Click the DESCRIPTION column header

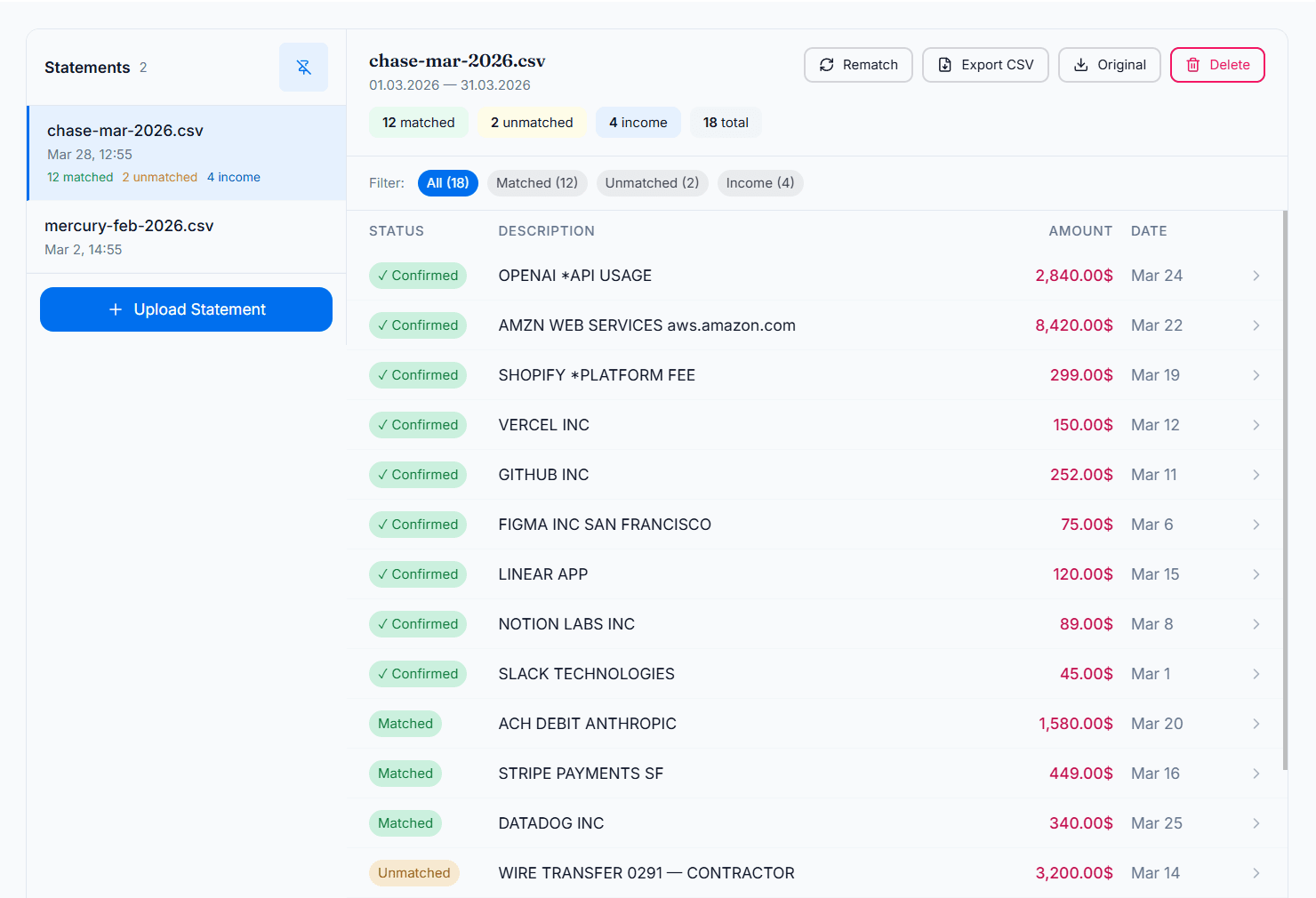coord(547,231)
